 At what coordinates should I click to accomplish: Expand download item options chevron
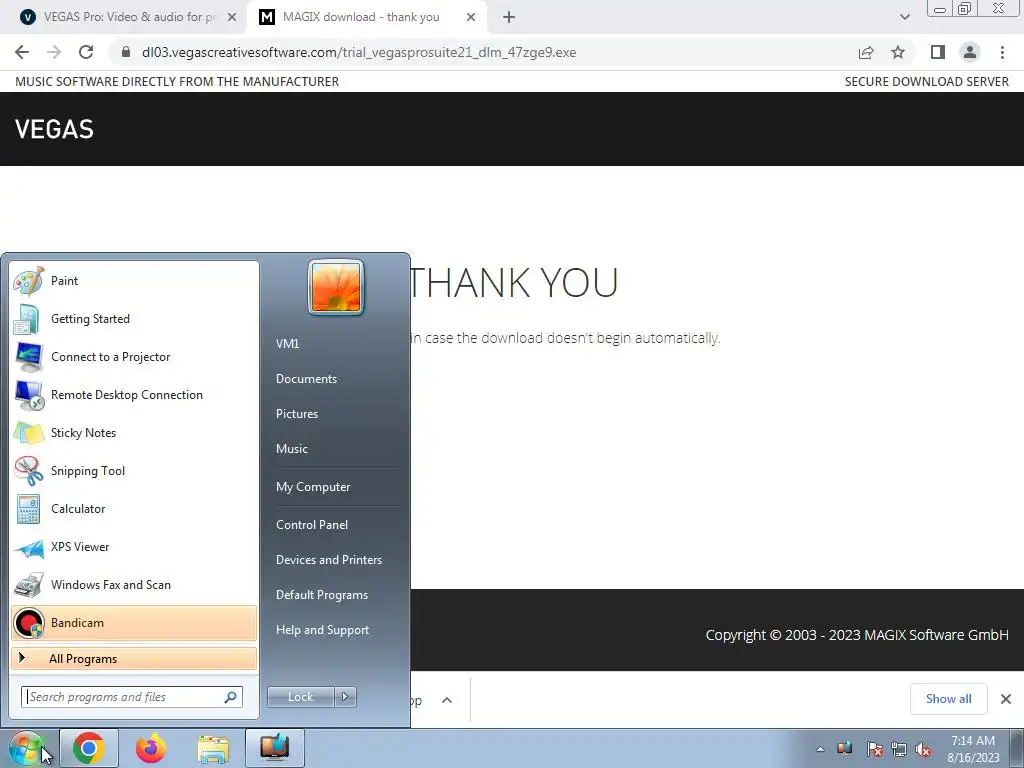pos(447,700)
